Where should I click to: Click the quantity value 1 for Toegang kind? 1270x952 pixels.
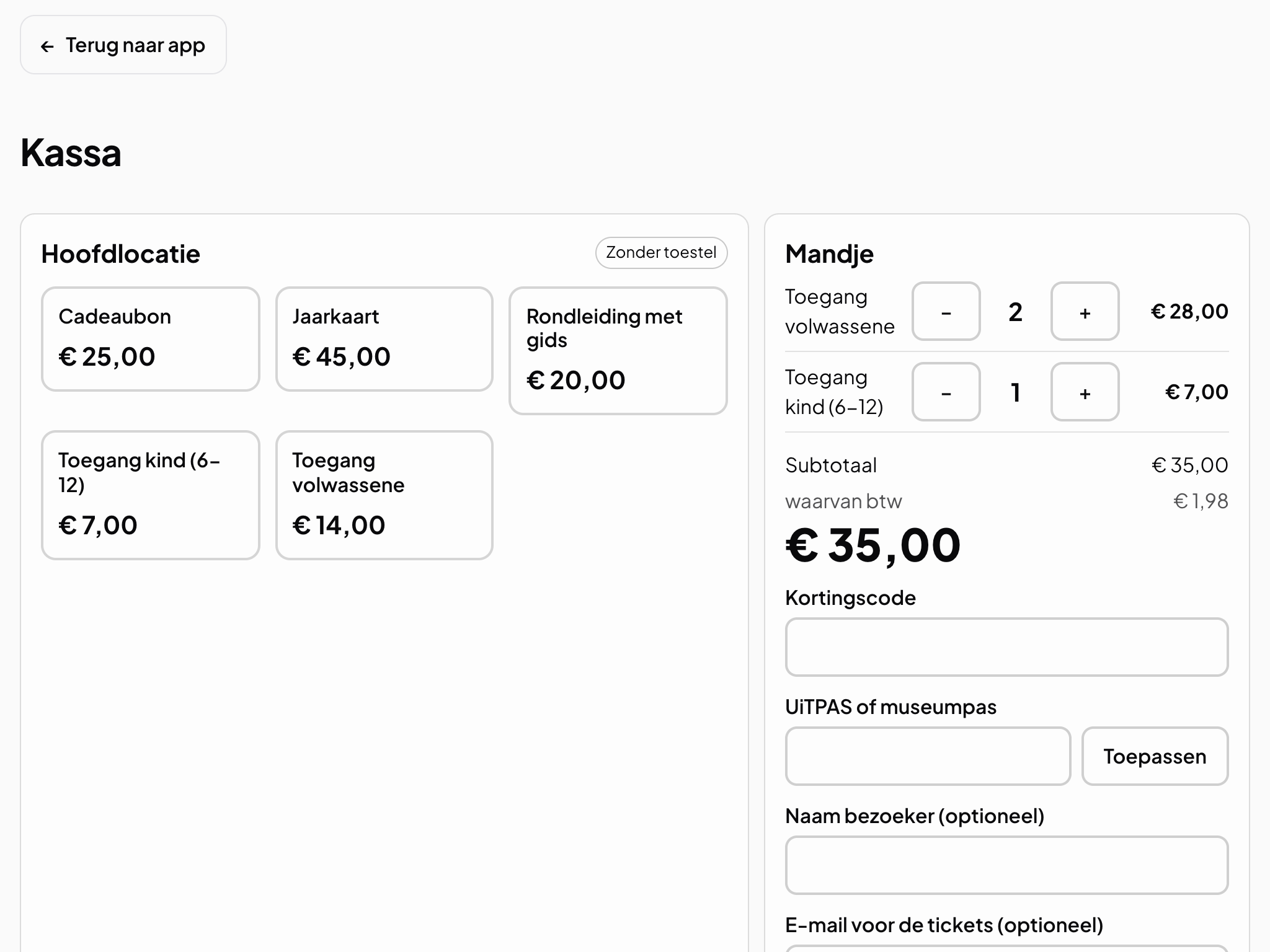(1016, 392)
